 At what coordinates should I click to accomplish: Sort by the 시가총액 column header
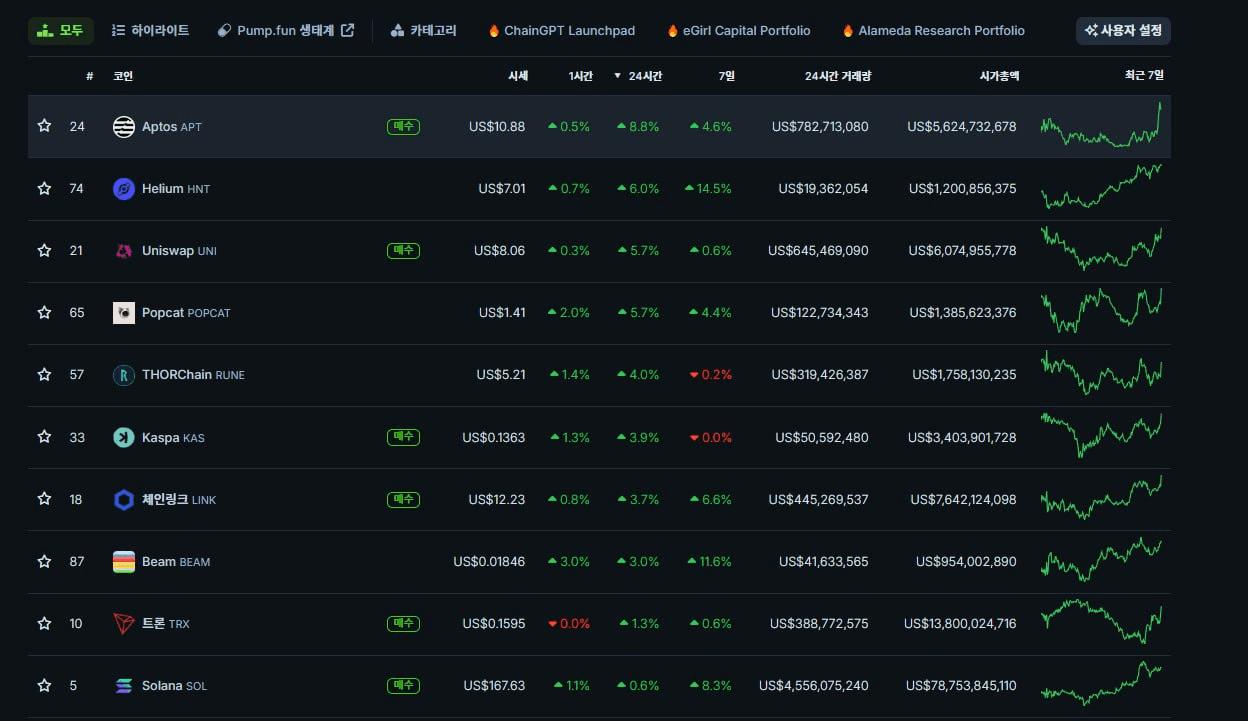999,76
